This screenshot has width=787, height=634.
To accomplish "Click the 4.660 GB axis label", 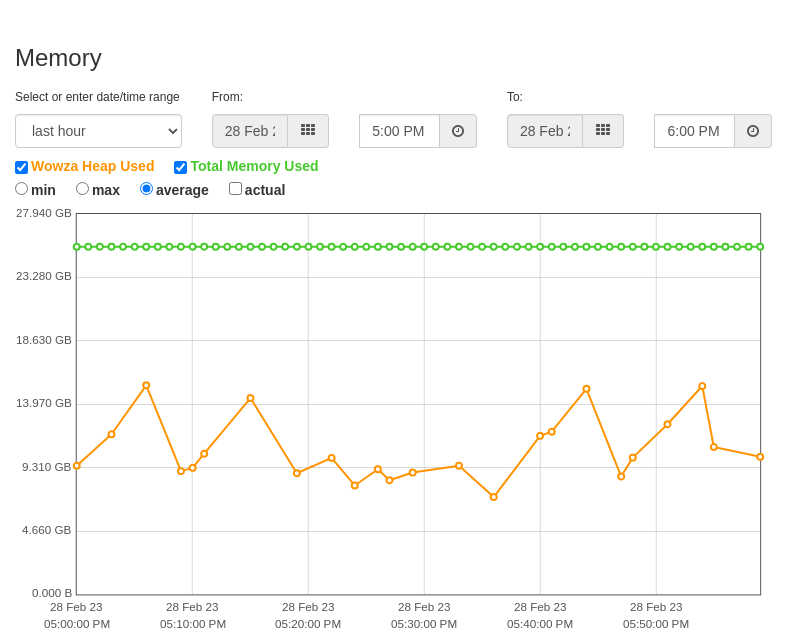I will point(47,531).
